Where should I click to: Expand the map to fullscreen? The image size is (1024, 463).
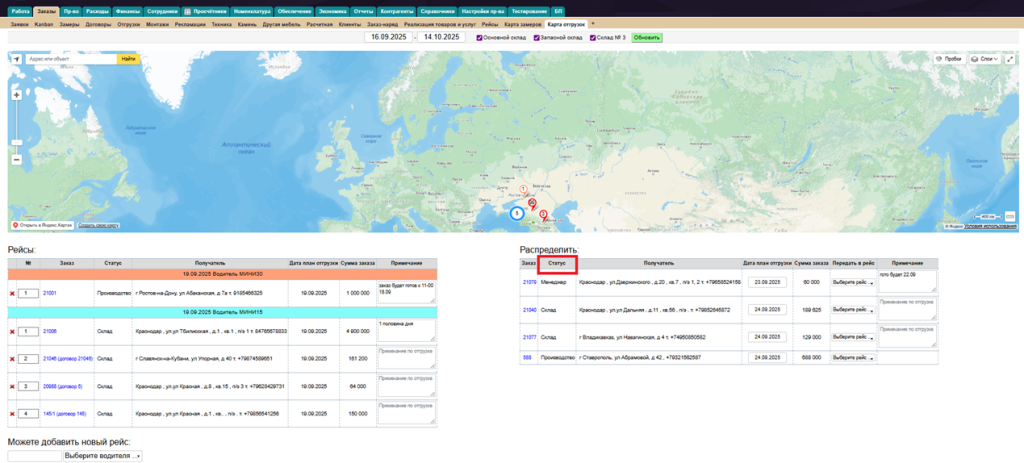pyautogui.click(x=1009, y=59)
